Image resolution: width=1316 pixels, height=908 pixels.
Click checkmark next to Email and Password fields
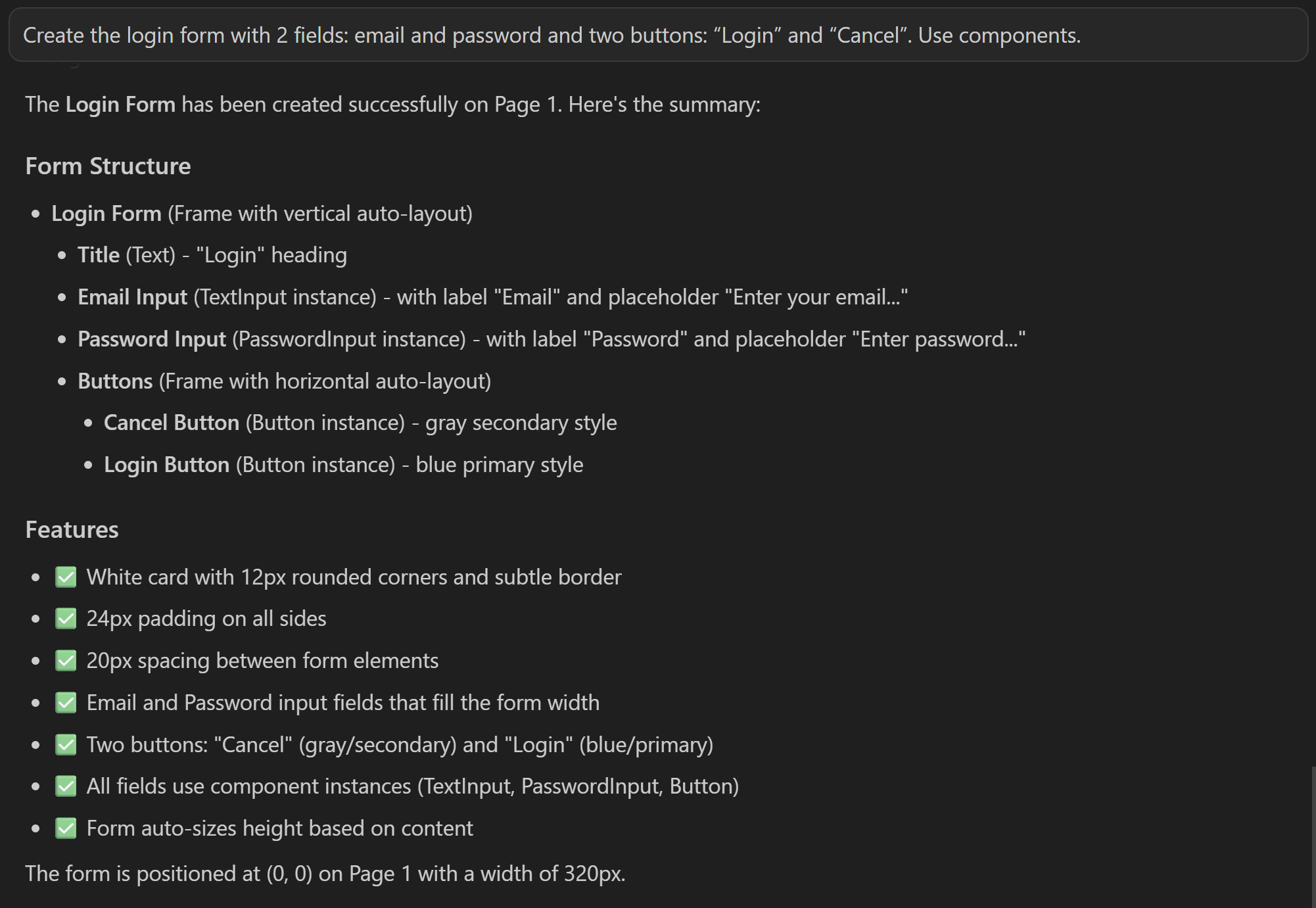coord(66,703)
